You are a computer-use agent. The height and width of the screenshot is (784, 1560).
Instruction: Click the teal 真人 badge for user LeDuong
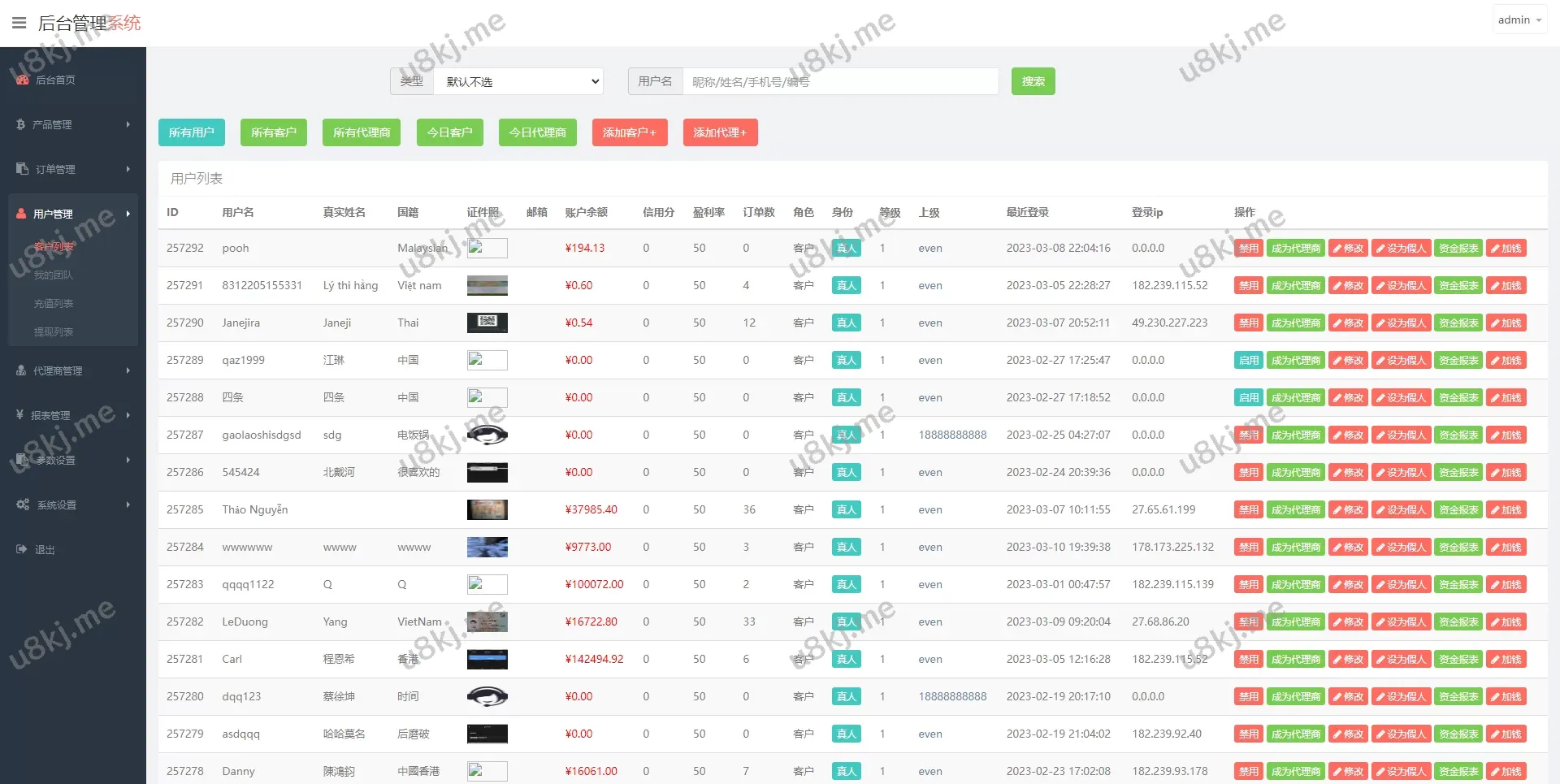tap(846, 622)
